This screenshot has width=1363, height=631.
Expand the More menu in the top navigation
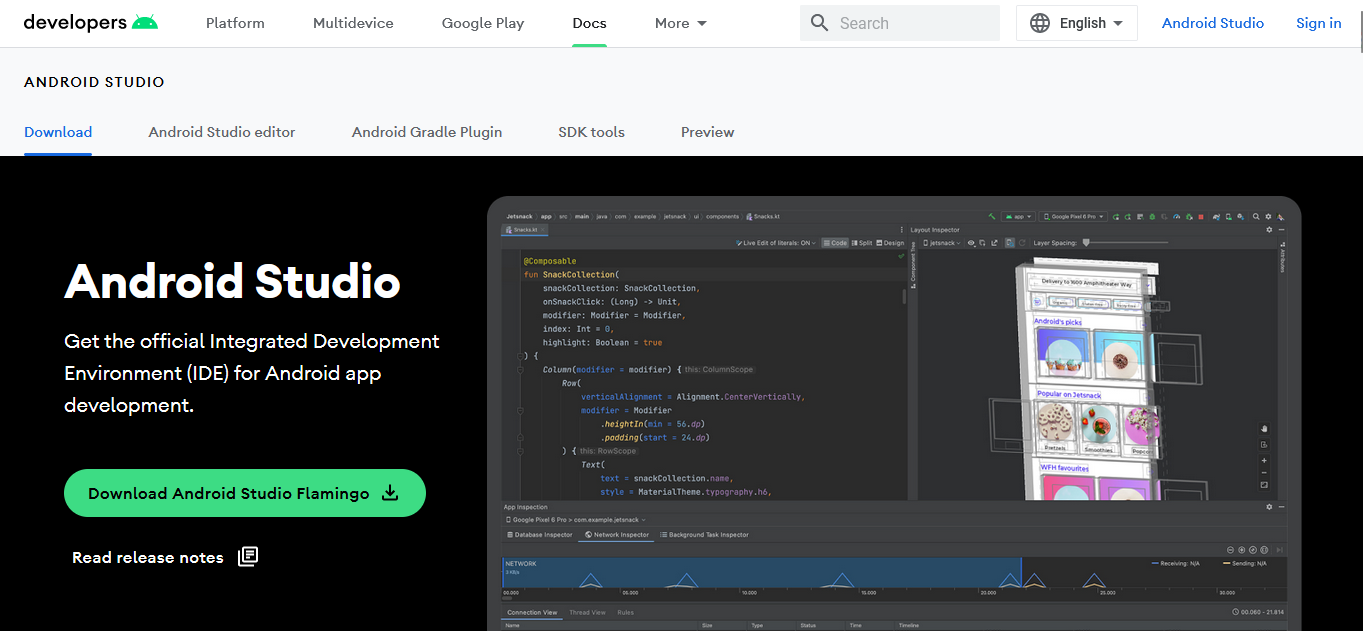point(681,23)
